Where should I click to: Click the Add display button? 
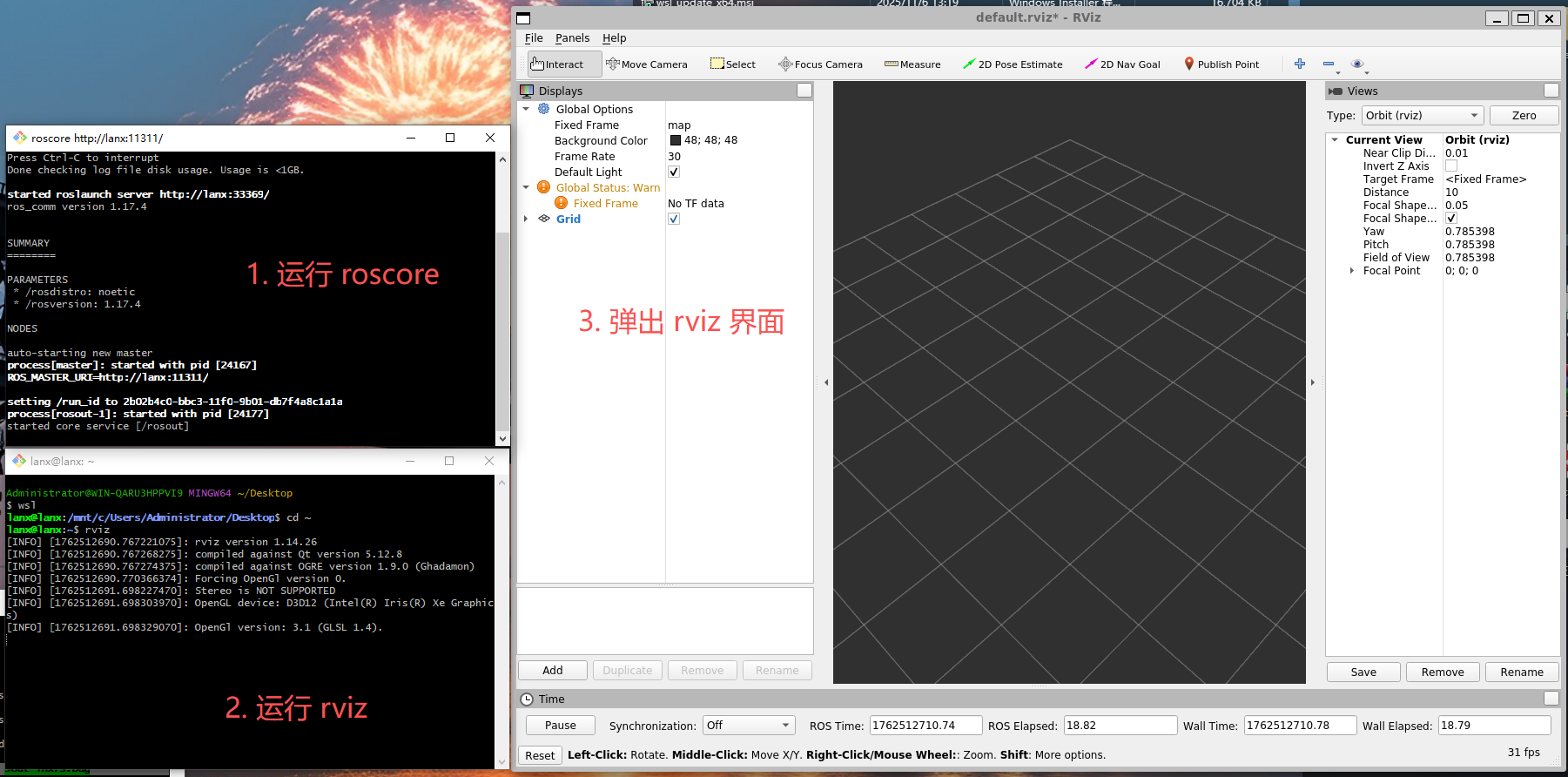553,670
